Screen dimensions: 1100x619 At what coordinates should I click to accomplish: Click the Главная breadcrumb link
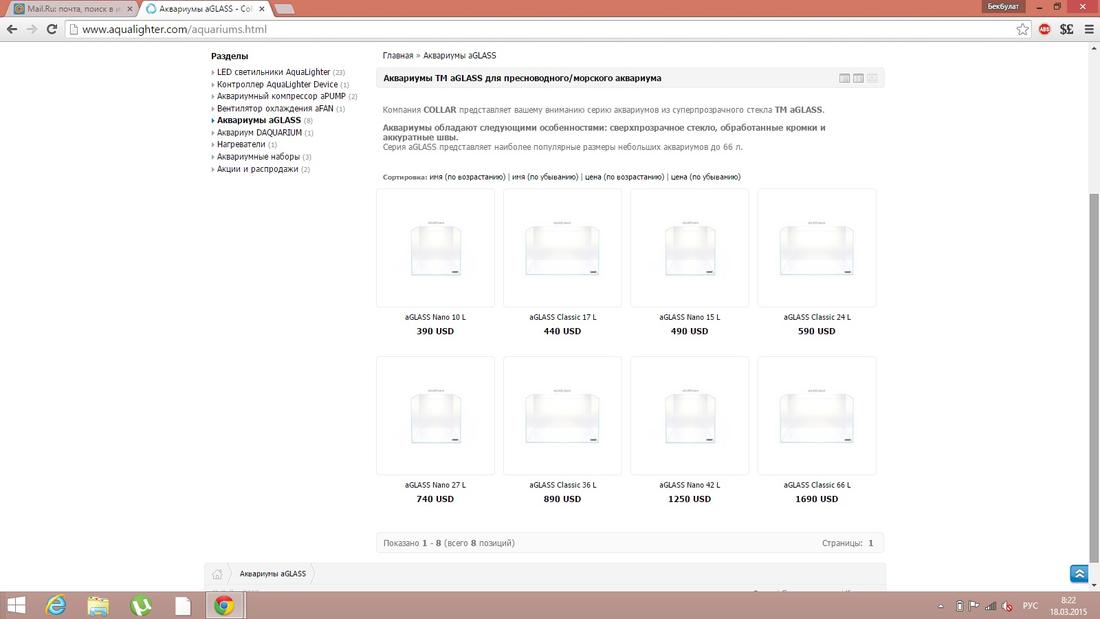point(398,56)
